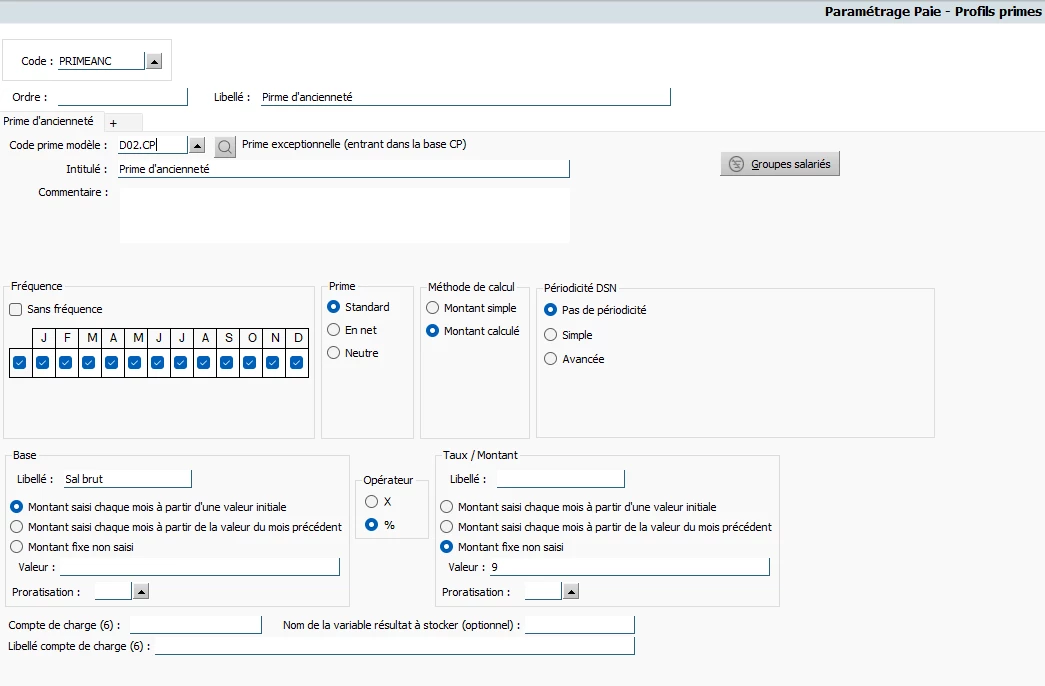Viewport: 1045px width, 686px height.
Task: Uncheck the N month checkbox
Action: [273, 363]
